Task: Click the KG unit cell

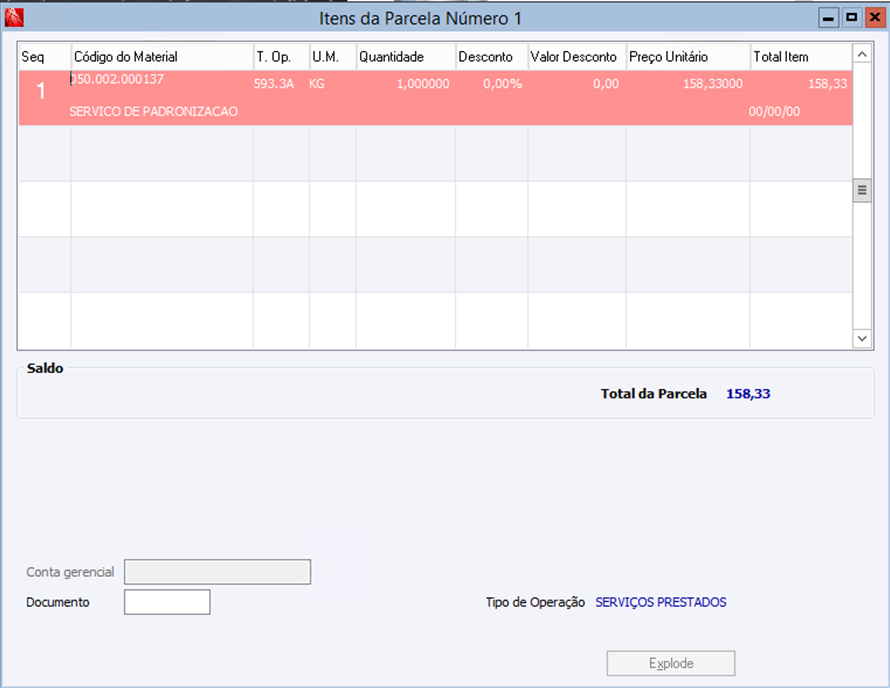Action: [317, 84]
